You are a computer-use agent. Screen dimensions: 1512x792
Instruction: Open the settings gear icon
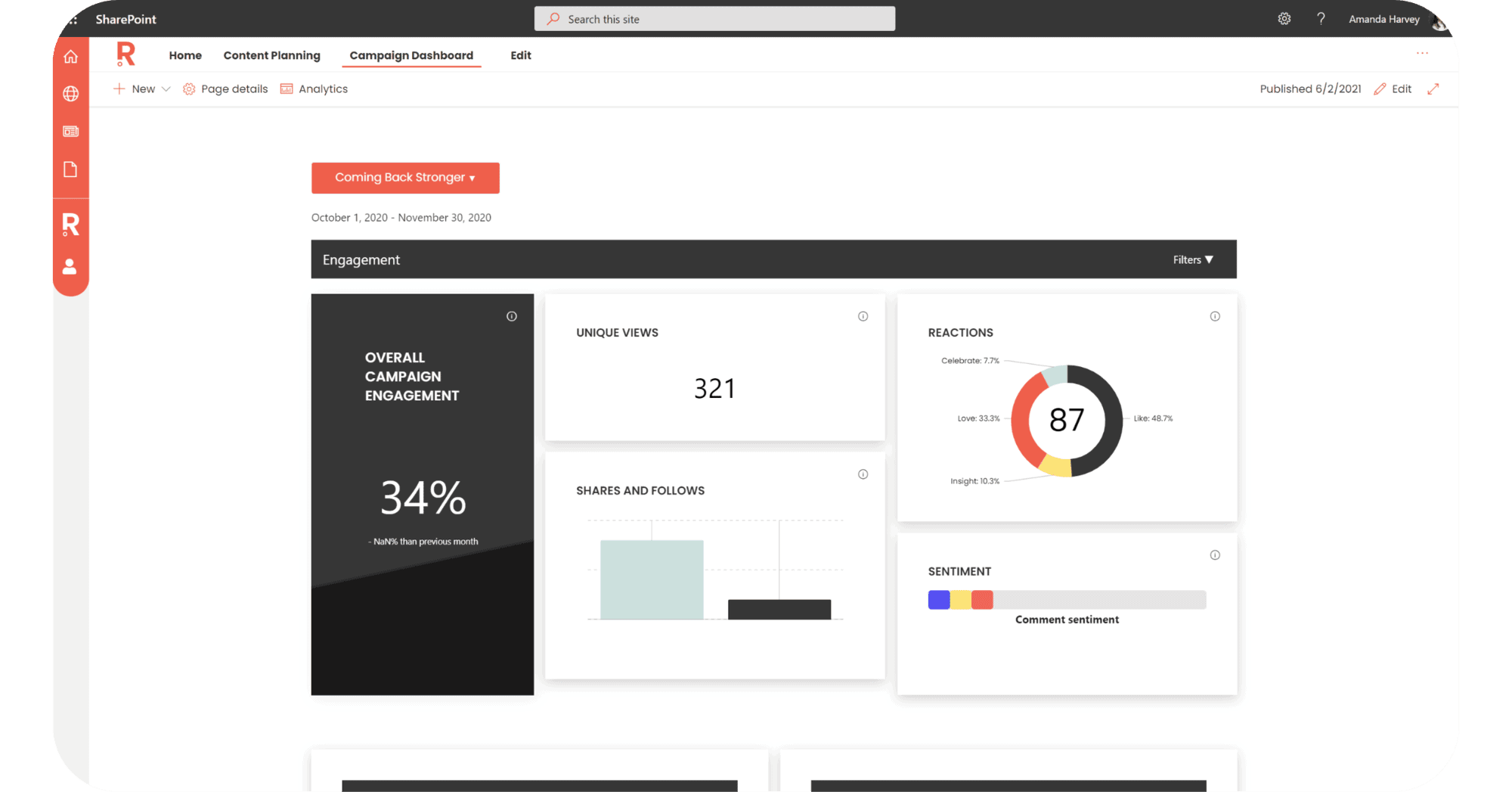1284,19
